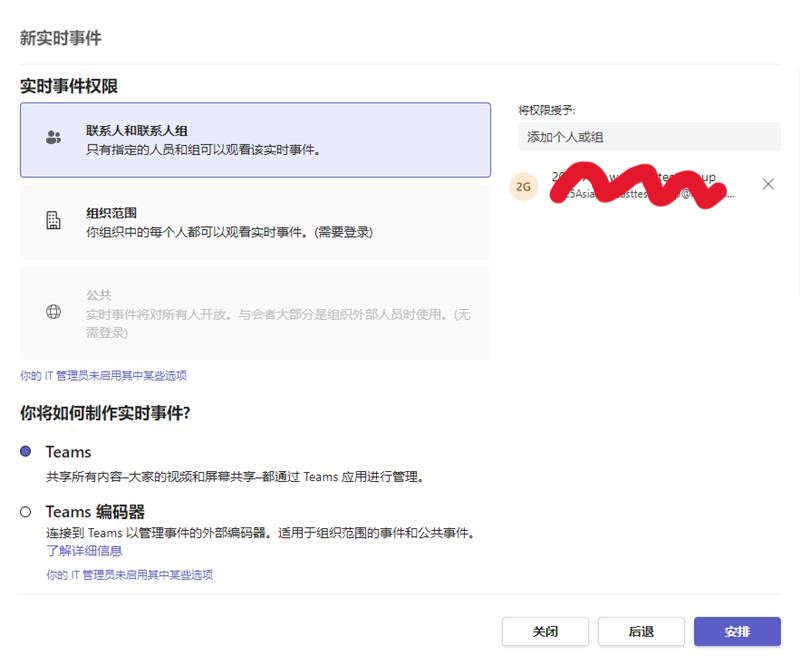The height and width of the screenshot is (664, 800).
Task: Select the disabled 公共 permission option
Action: click(x=255, y=313)
